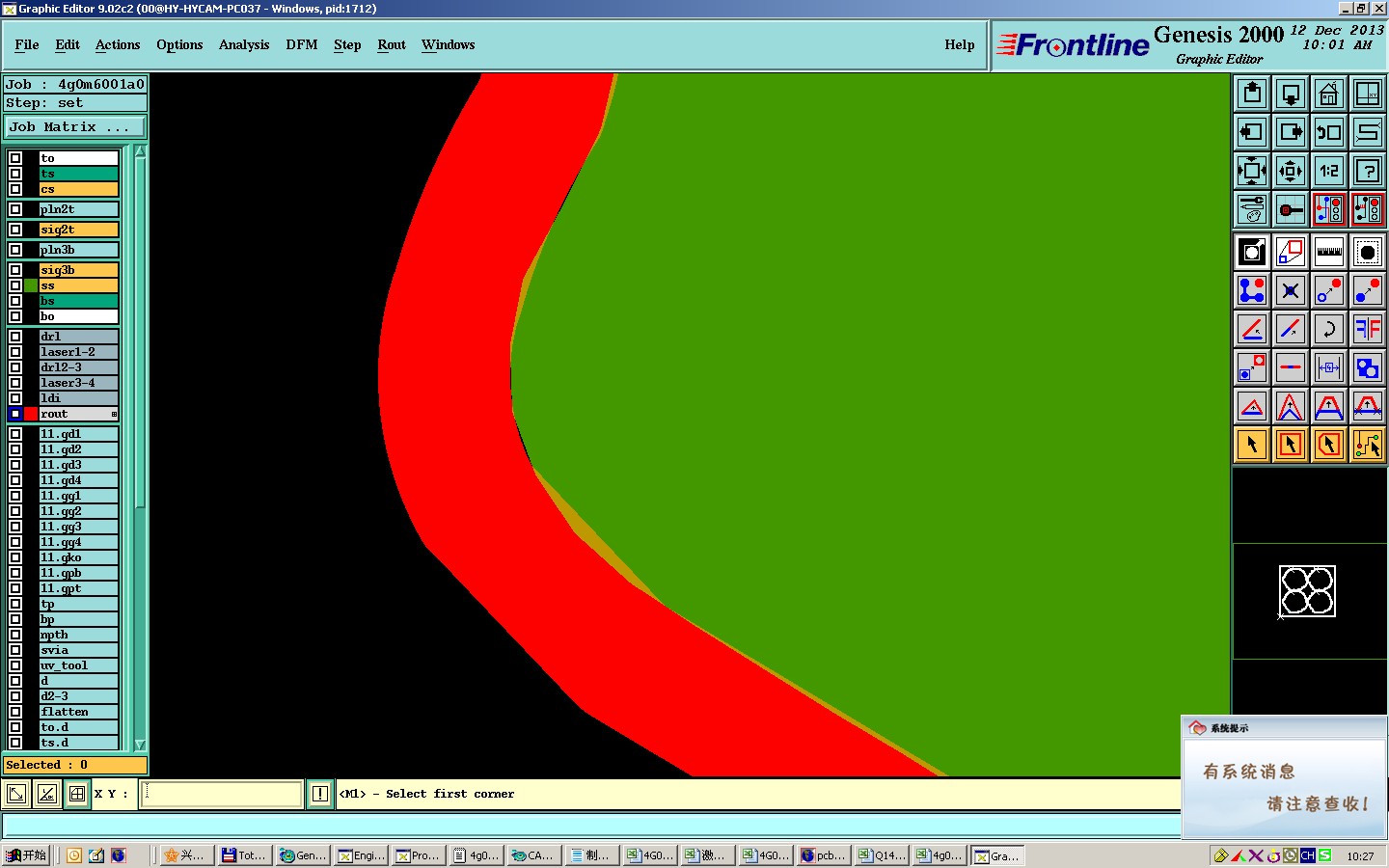
Task: Expand the Help dropdown menu
Action: pyautogui.click(x=960, y=44)
